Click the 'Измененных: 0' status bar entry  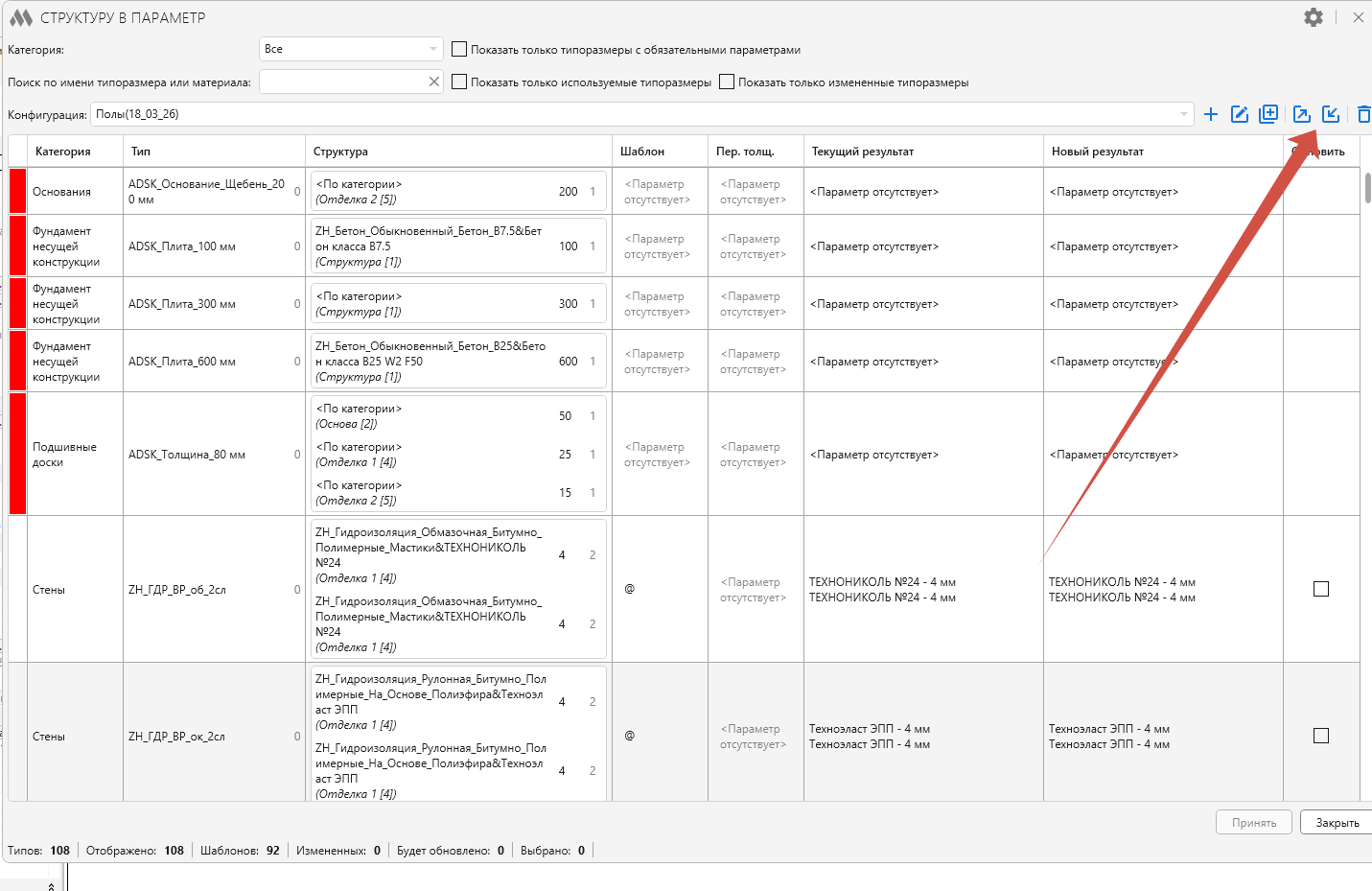[338, 850]
